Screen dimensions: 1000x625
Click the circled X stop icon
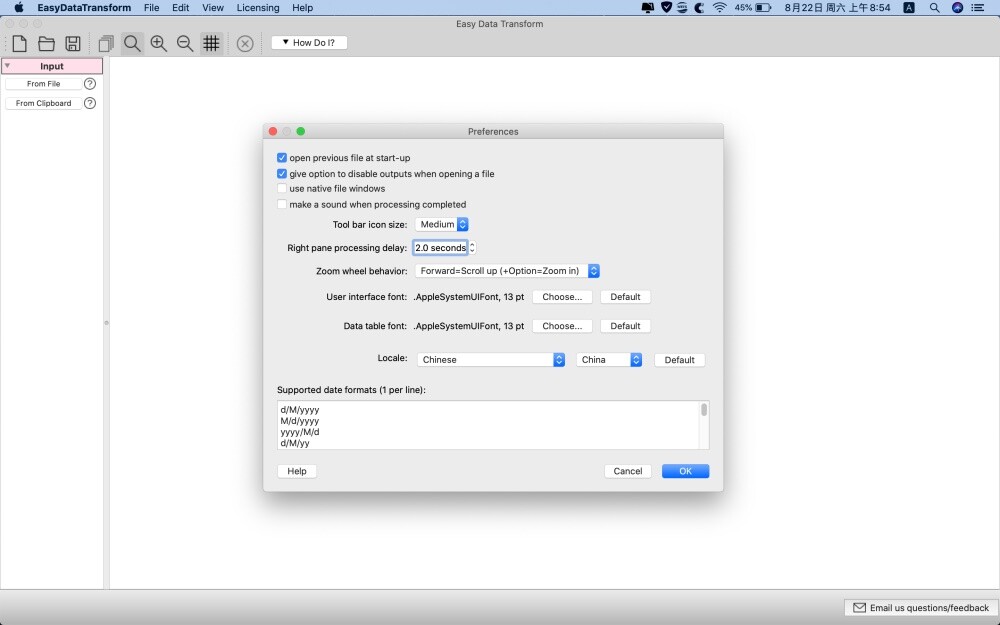245,43
